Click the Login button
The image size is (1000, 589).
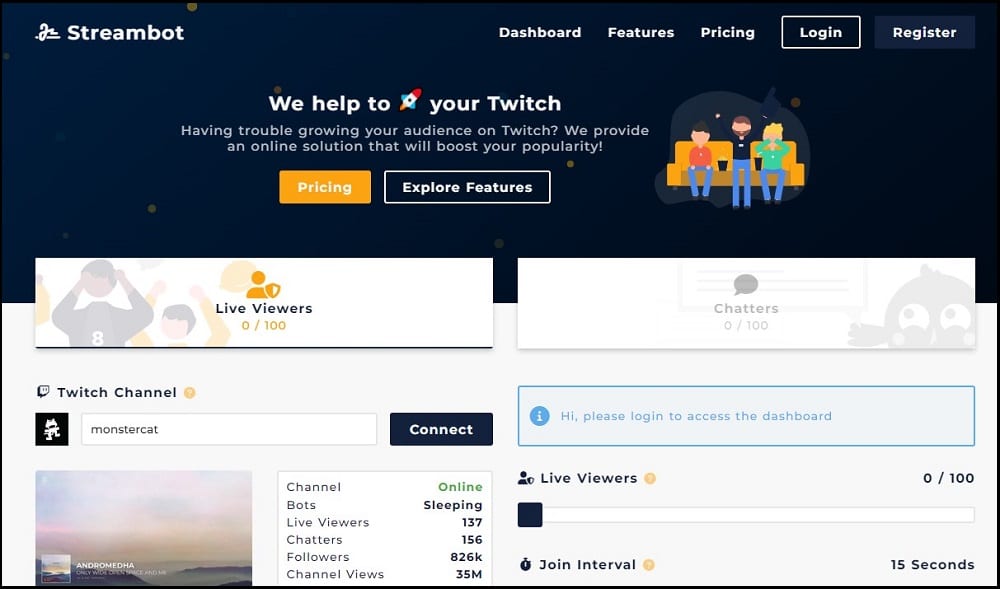coord(820,31)
